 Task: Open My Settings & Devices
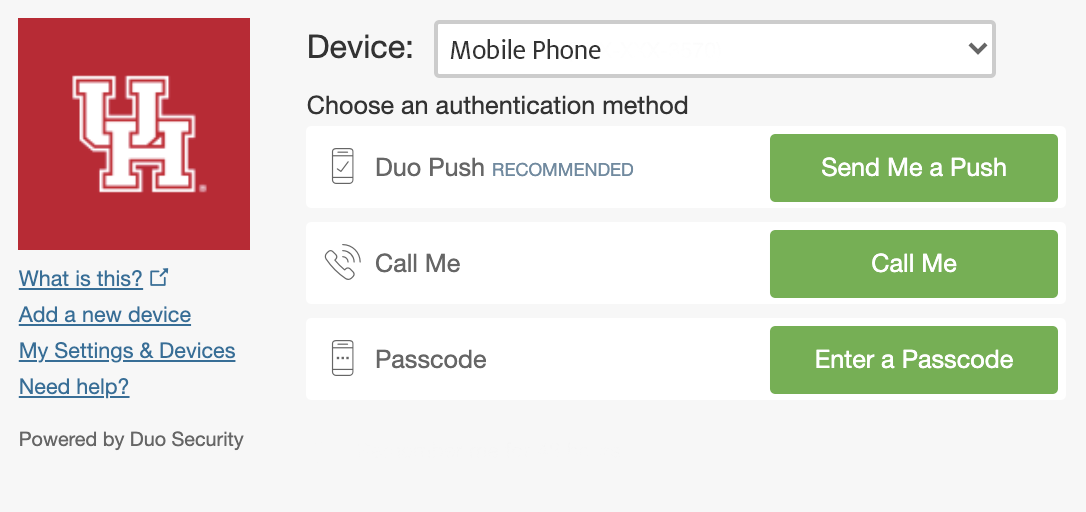pos(127,350)
